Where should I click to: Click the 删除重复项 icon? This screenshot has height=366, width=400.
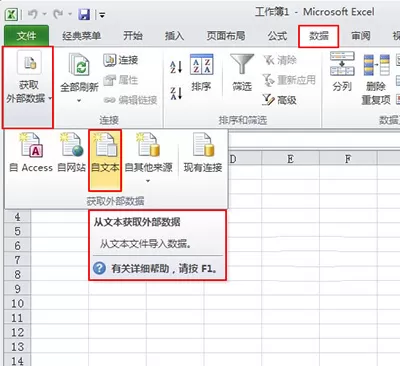coord(376,65)
